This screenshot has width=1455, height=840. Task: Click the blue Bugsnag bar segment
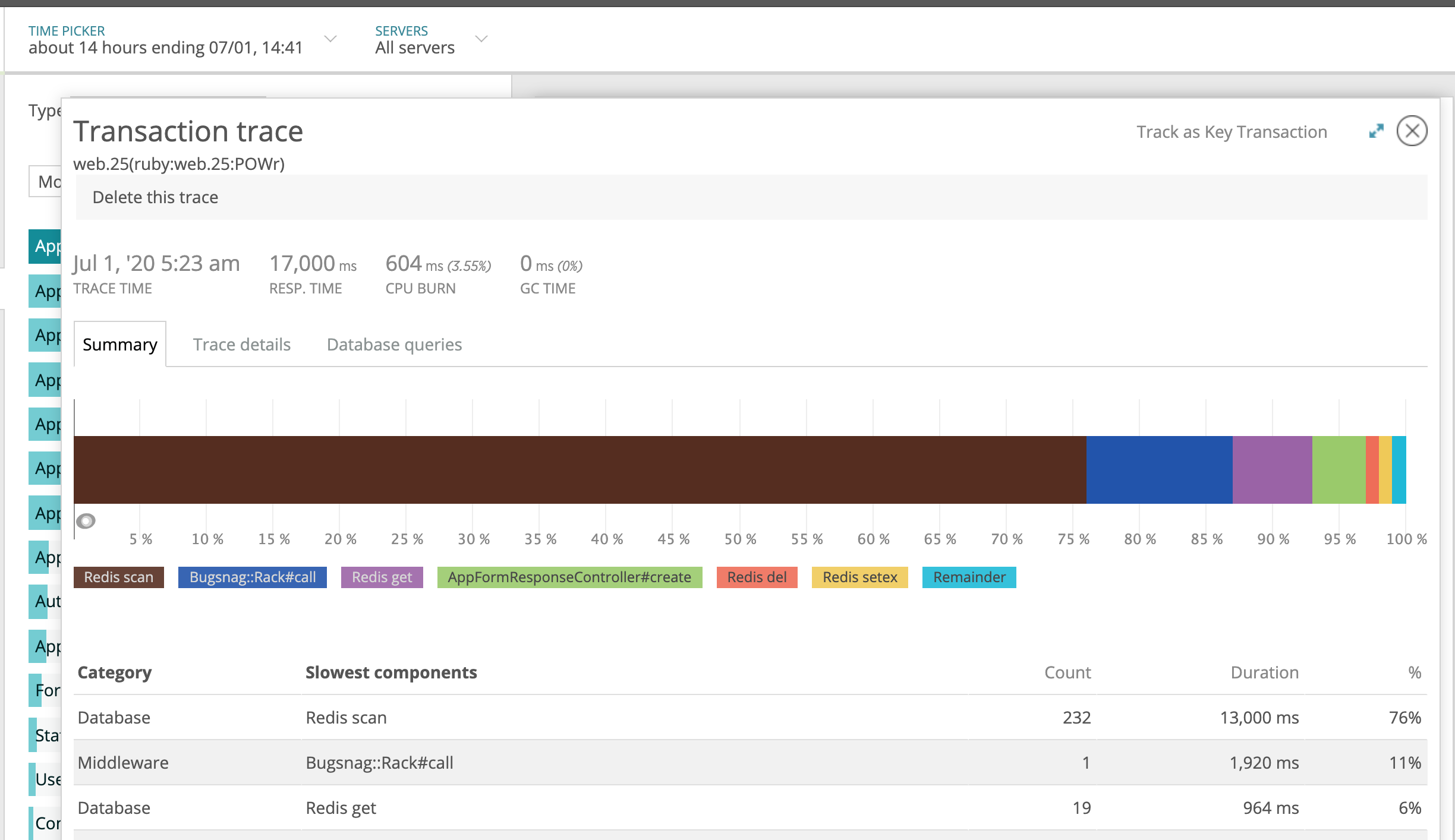(x=1159, y=470)
